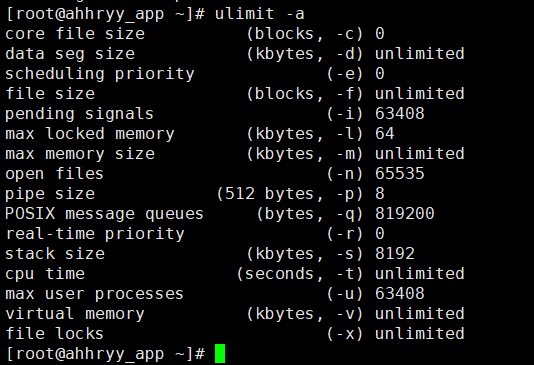Screen dimensions: 534x365
Task: Click the '(-n)' option flag
Action: click(x=345, y=174)
